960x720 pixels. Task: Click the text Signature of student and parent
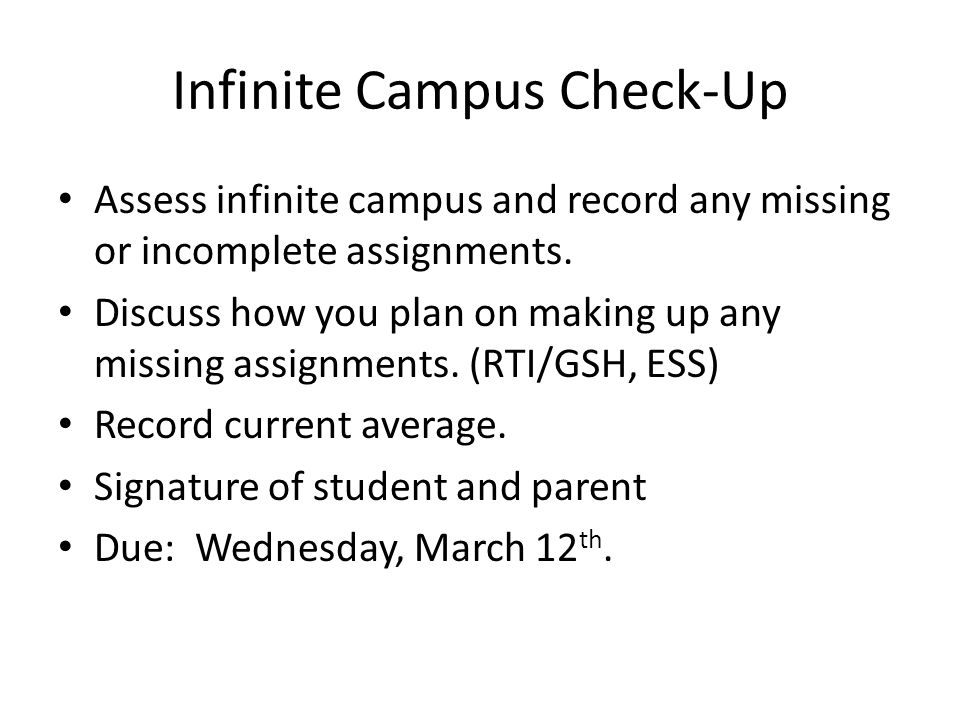click(x=370, y=489)
